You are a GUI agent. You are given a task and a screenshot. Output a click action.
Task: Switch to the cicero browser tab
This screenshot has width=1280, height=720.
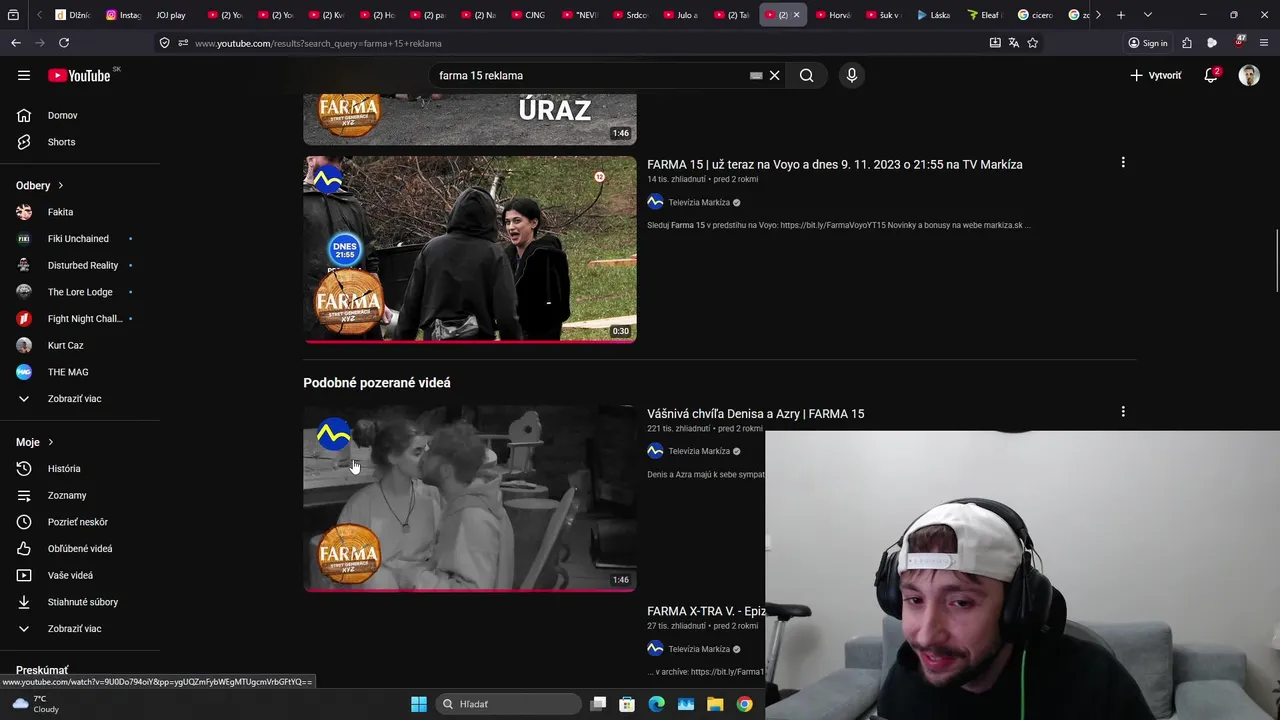[x=1035, y=15]
